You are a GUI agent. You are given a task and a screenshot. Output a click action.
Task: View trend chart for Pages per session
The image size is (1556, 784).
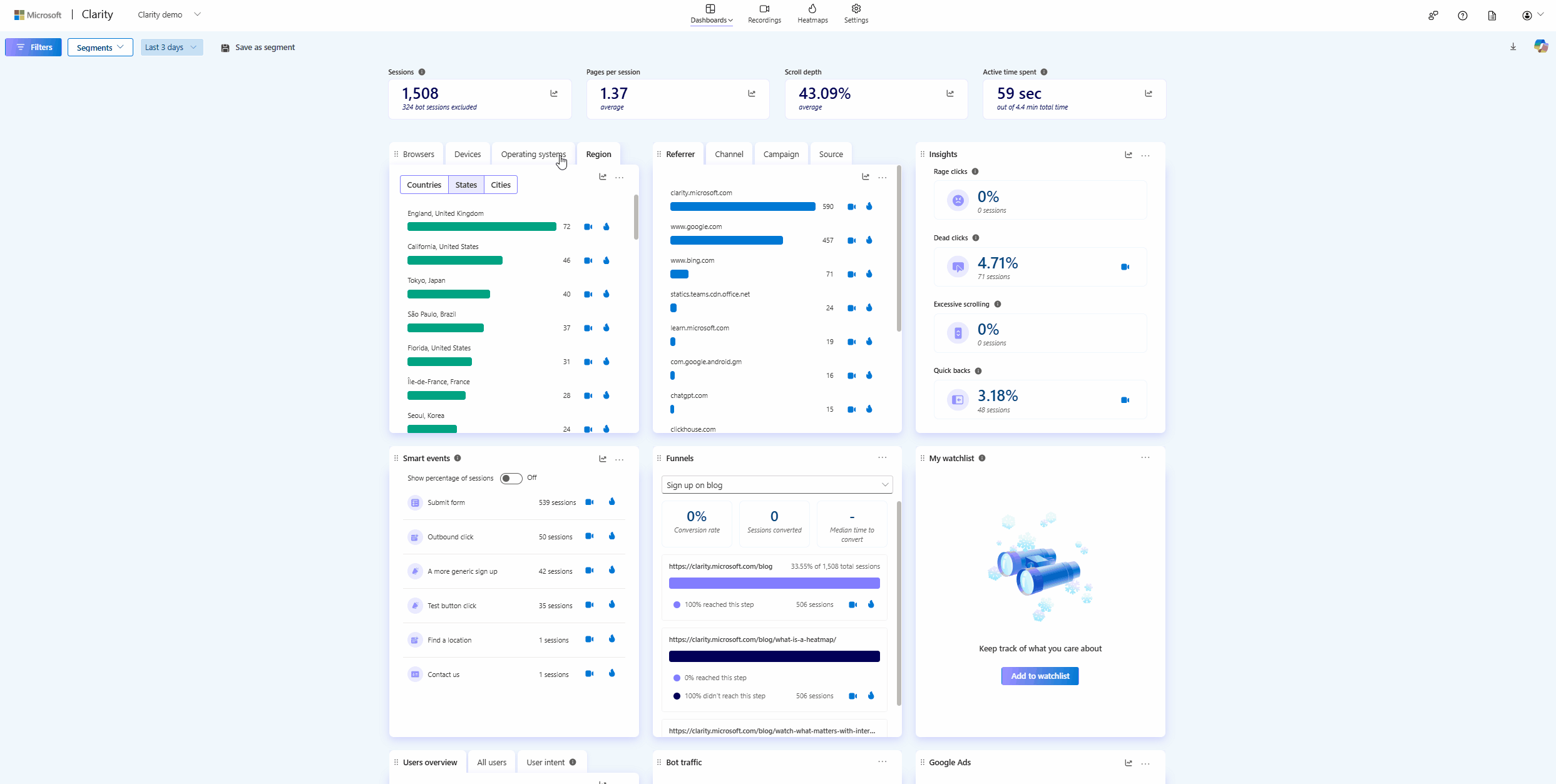click(x=752, y=93)
